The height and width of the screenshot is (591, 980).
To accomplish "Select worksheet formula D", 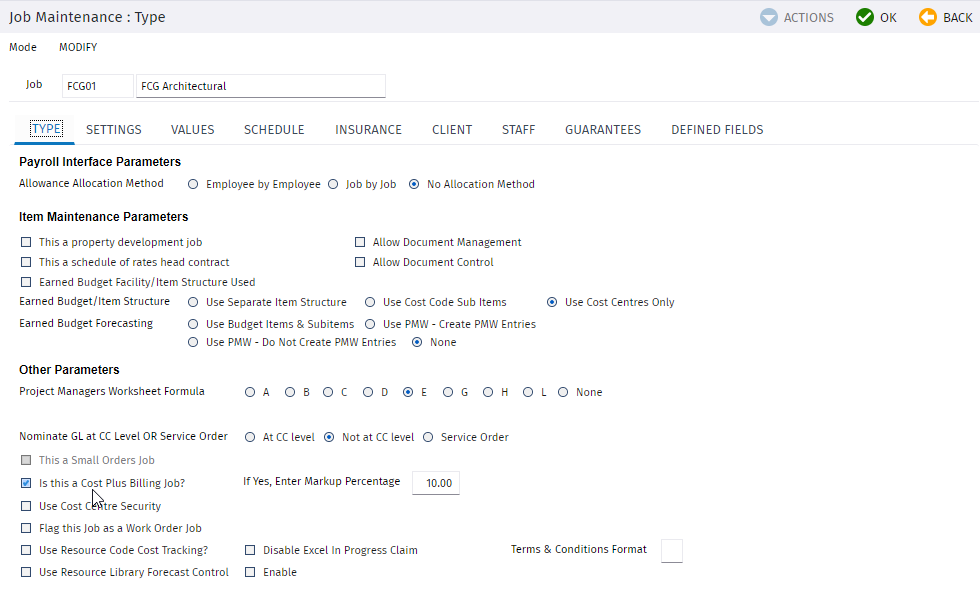I will pos(368,392).
